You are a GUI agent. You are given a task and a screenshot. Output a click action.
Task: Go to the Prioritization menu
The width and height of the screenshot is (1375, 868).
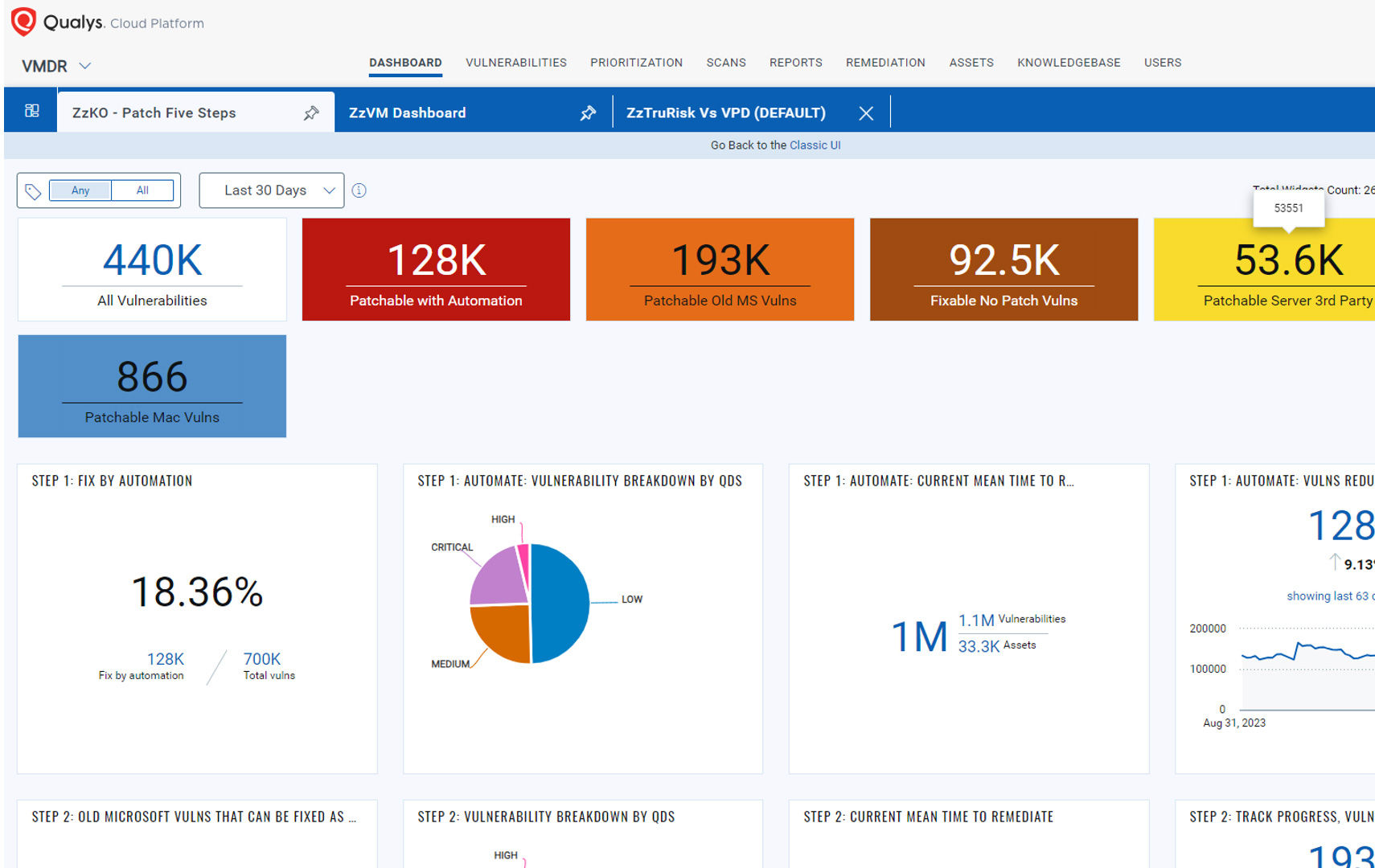[x=636, y=63]
